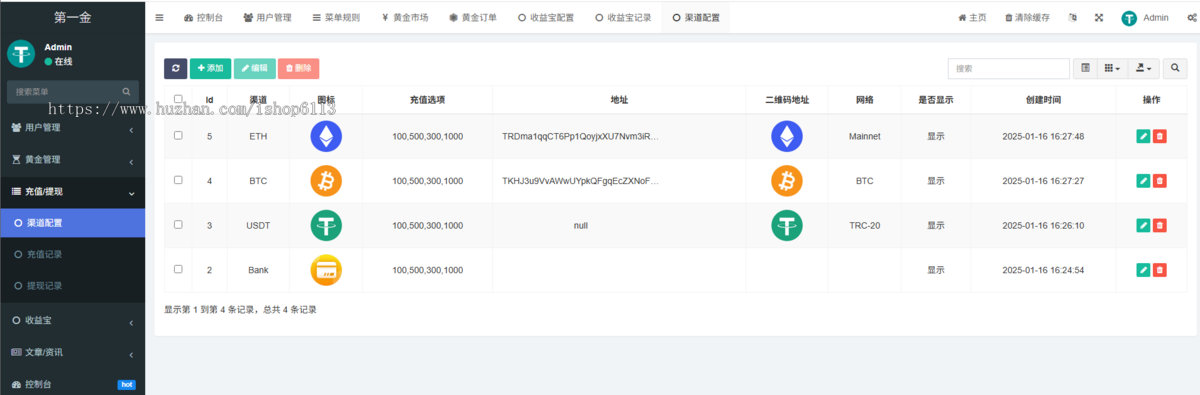Click the 第一金 site title
The image size is (1200, 395).
pos(72,17)
